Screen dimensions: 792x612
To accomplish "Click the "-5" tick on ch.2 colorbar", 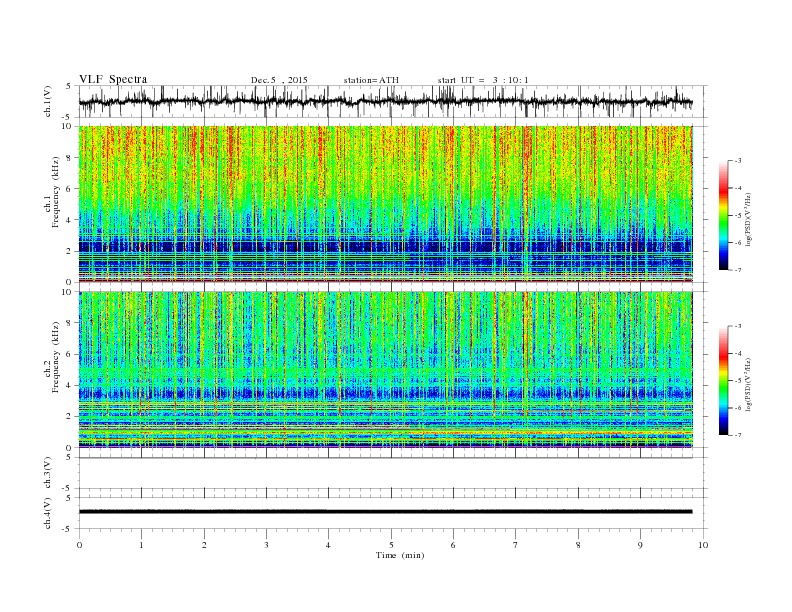I will point(738,381).
